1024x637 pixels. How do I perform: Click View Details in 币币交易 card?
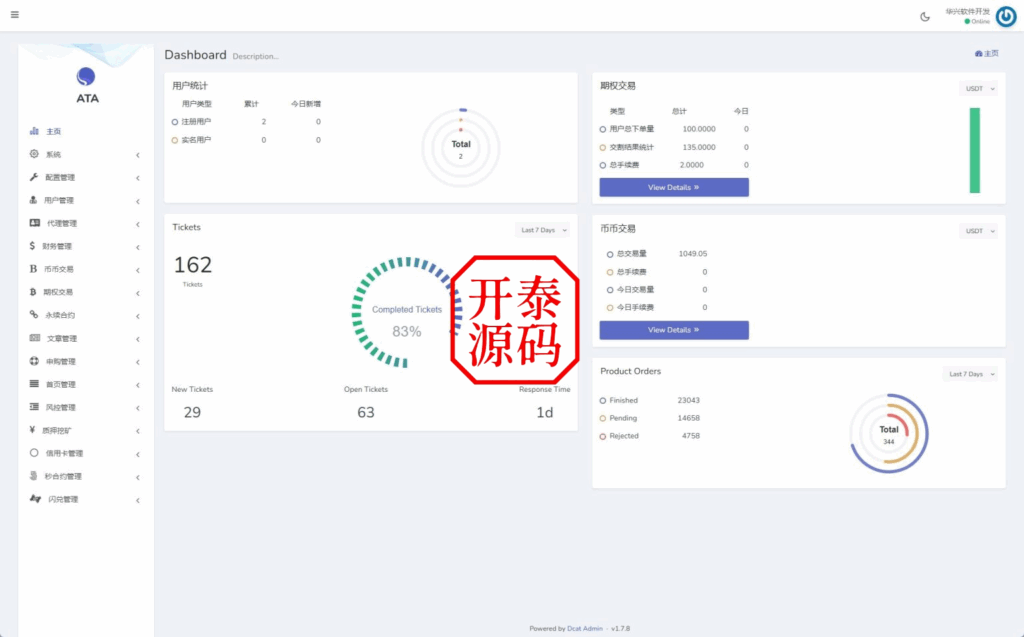[x=674, y=330]
